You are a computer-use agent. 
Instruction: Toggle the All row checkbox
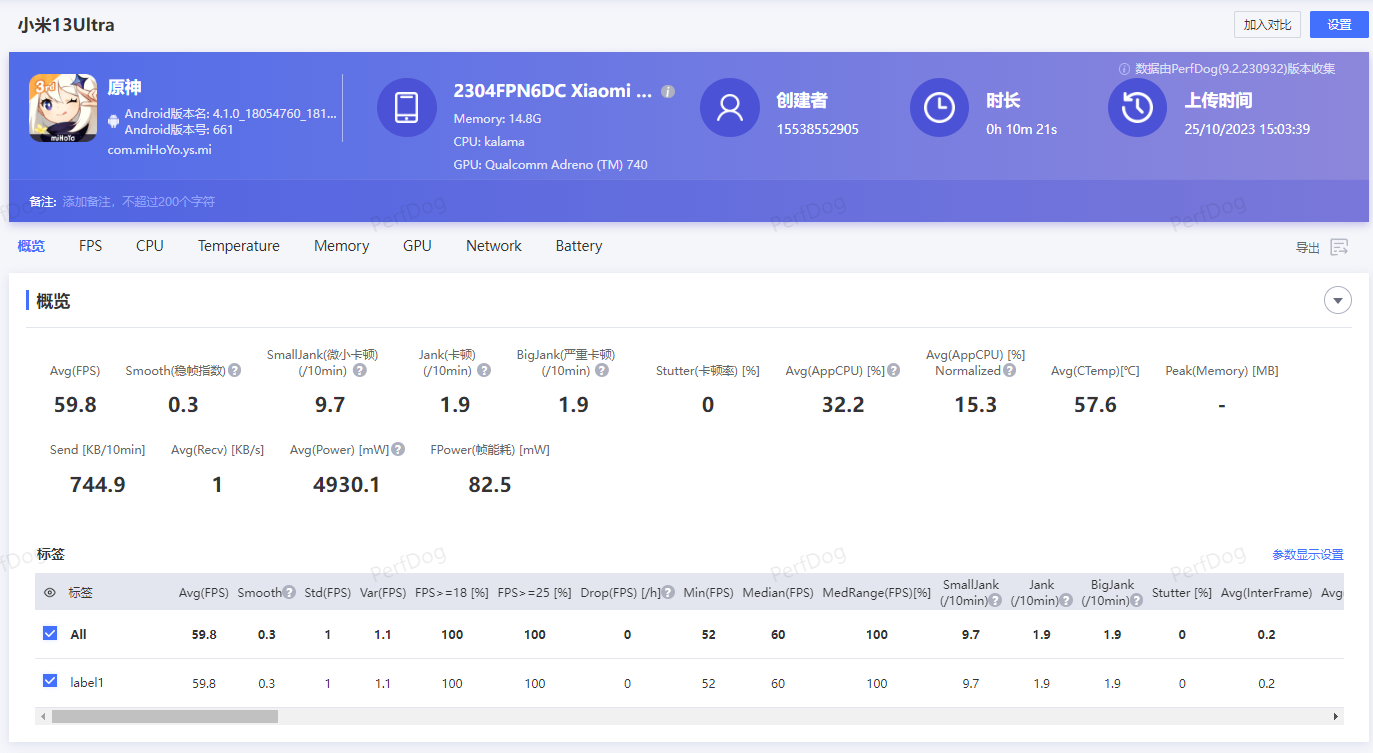click(50, 633)
